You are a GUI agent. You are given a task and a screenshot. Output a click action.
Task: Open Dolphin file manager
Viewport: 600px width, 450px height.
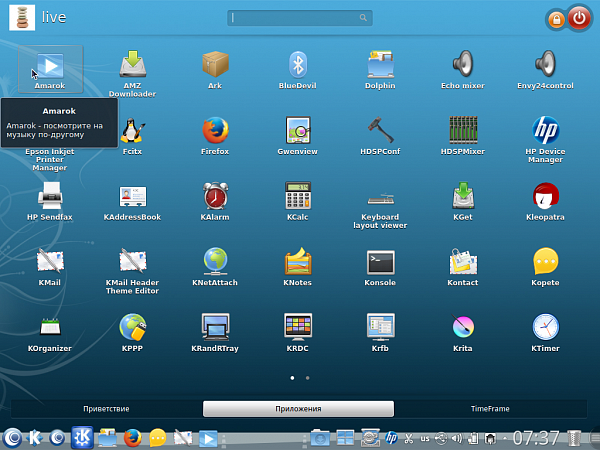[x=380, y=70]
